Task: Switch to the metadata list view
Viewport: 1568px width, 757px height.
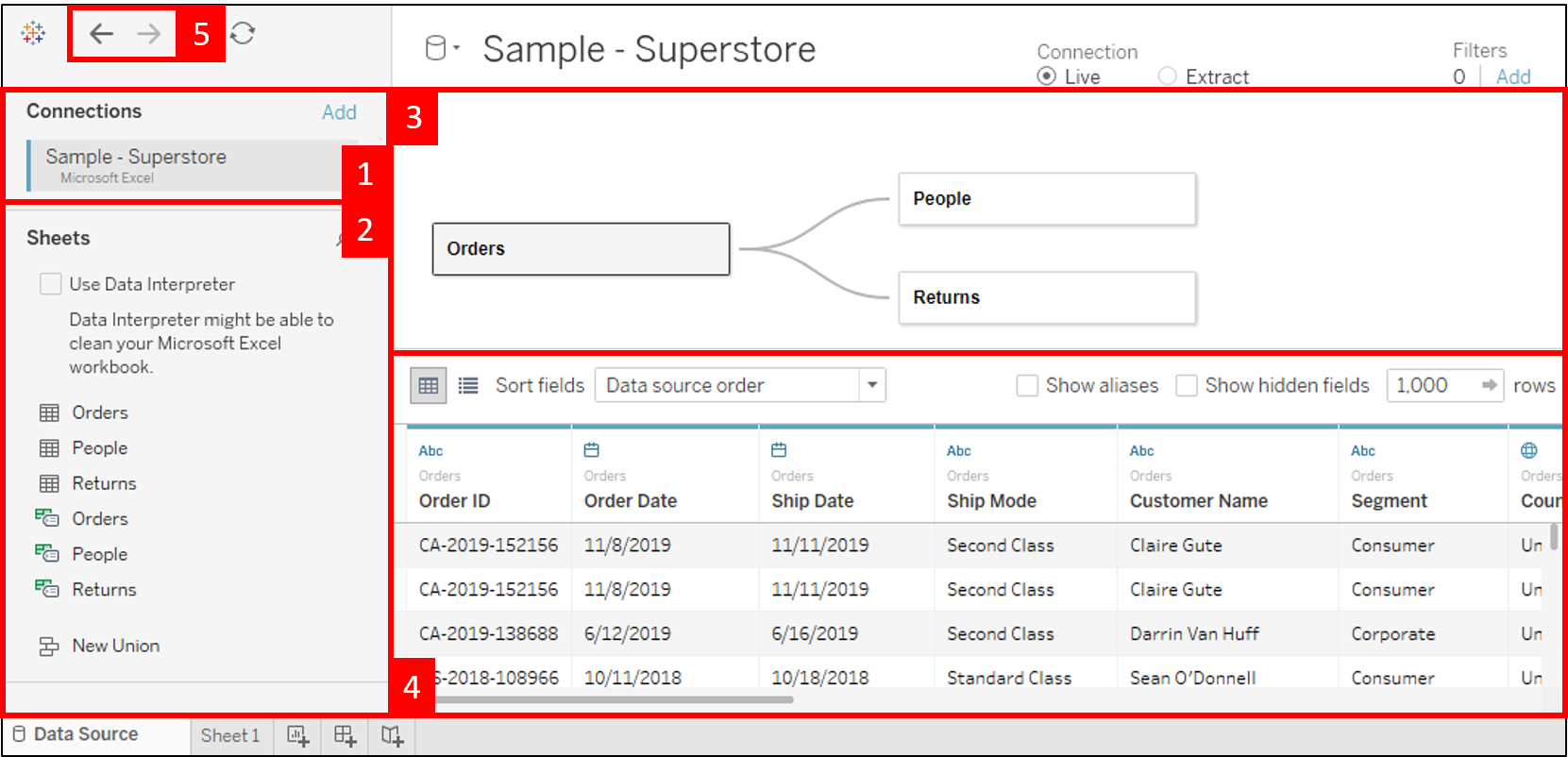Action: click(468, 385)
